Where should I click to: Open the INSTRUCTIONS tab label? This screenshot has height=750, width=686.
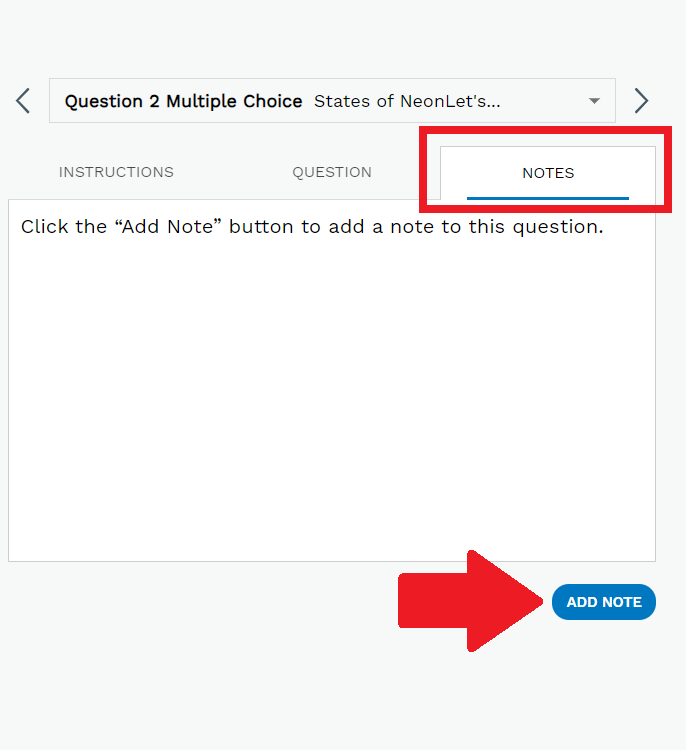pyautogui.click(x=116, y=172)
